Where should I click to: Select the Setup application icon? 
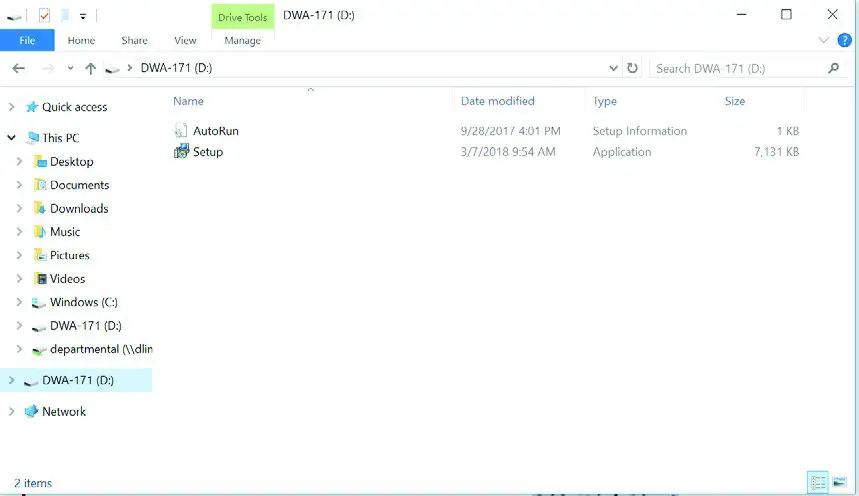click(181, 151)
